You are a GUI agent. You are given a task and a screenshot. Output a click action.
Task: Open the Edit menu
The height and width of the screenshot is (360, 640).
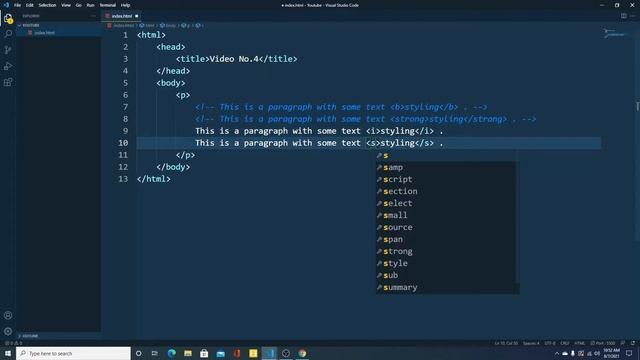pos(30,5)
